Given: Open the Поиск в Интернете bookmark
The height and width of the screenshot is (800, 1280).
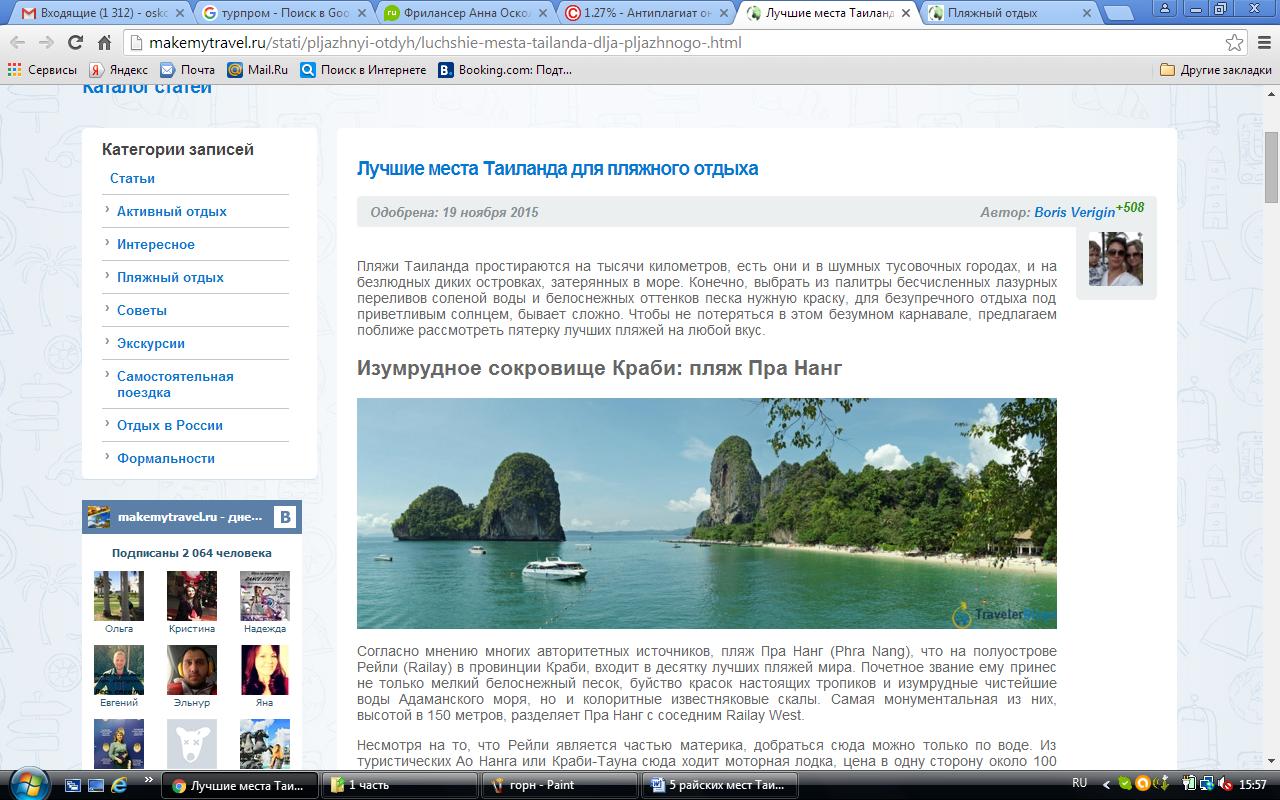Looking at the screenshot, I should tap(363, 70).
